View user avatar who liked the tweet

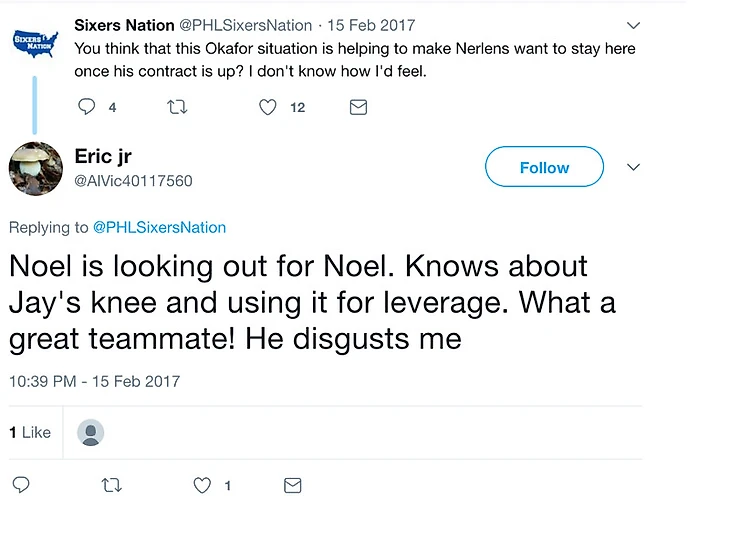click(91, 433)
